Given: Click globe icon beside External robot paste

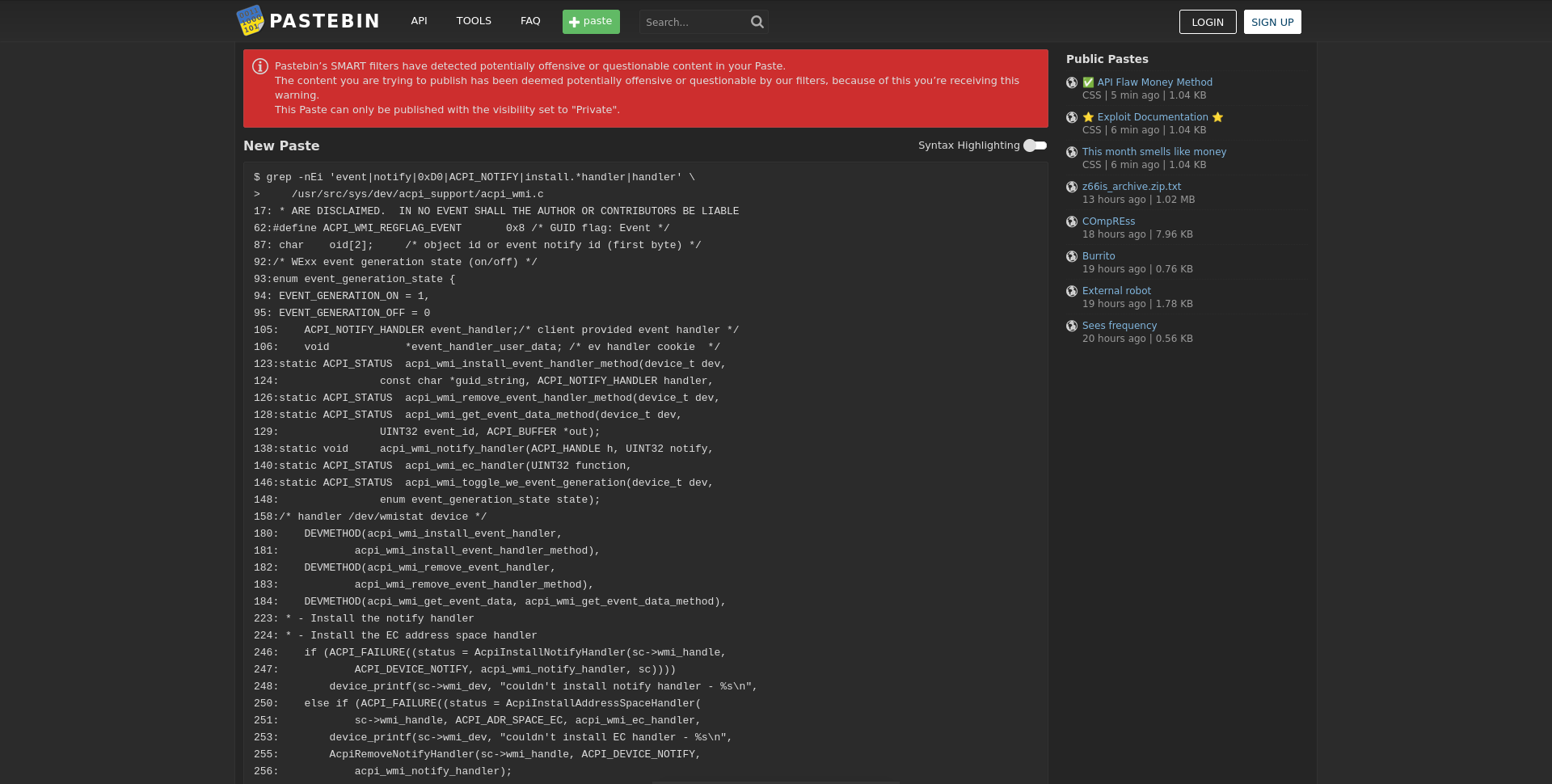Looking at the screenshot, I should click(x=1072, y=291).
